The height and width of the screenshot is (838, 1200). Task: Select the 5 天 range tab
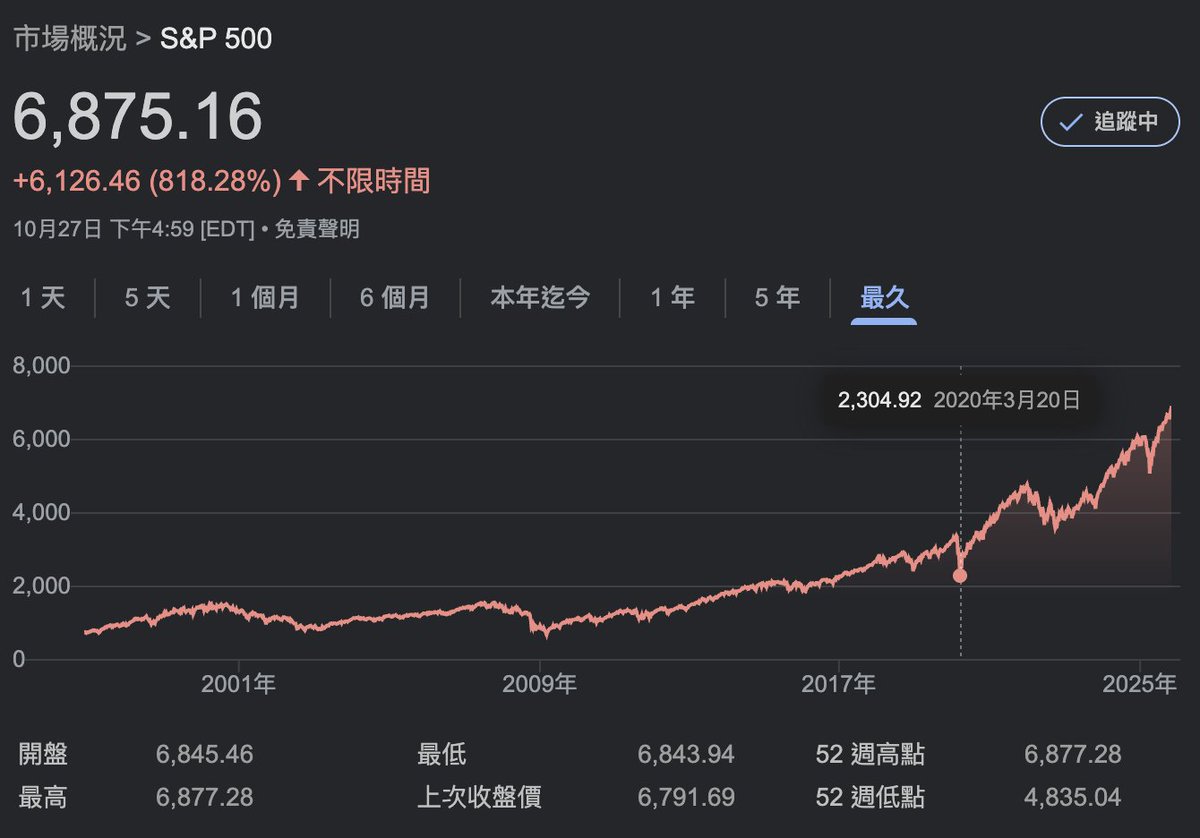[x=148, y=298]
